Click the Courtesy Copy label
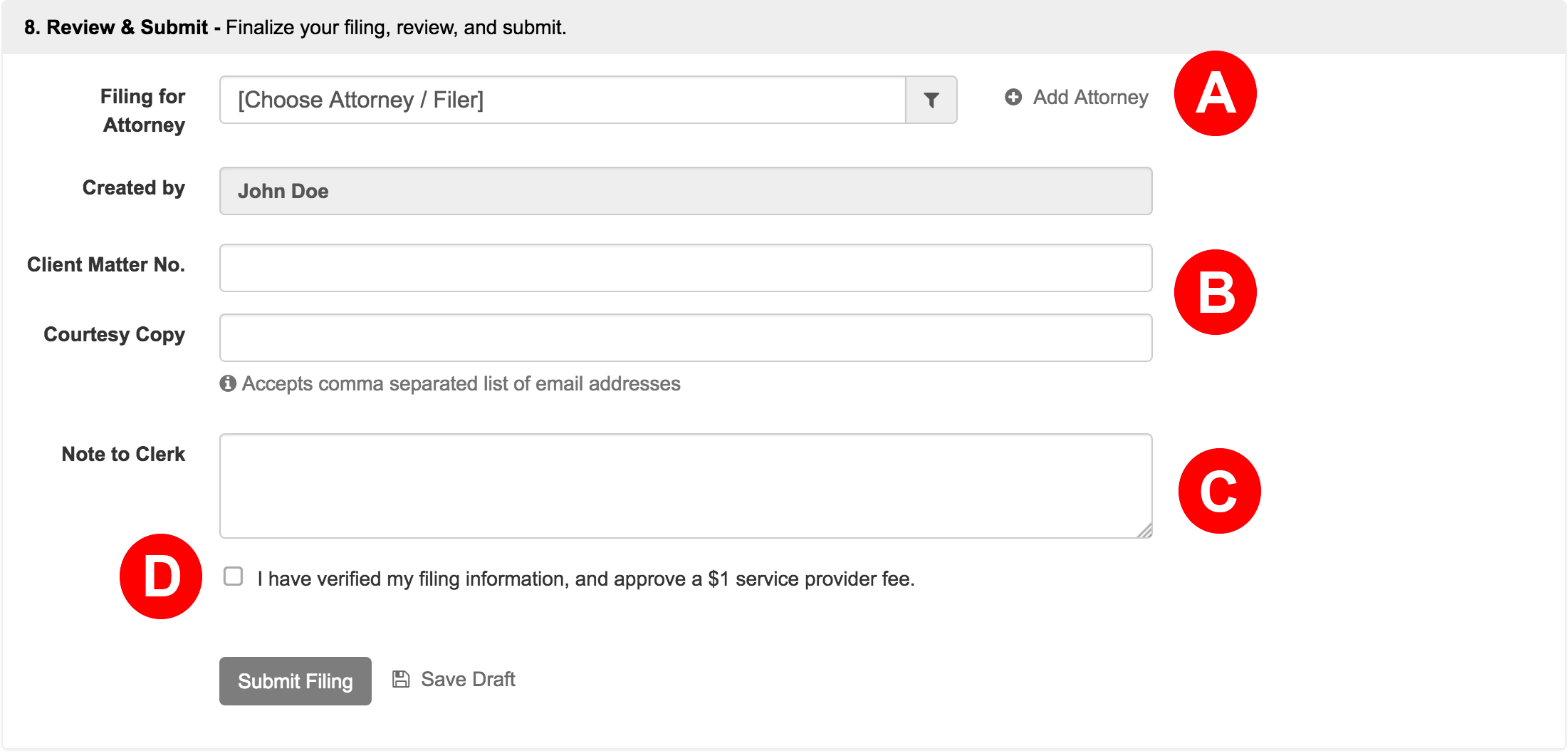The width and height of the screenshot is (1568, 756). 115,334
